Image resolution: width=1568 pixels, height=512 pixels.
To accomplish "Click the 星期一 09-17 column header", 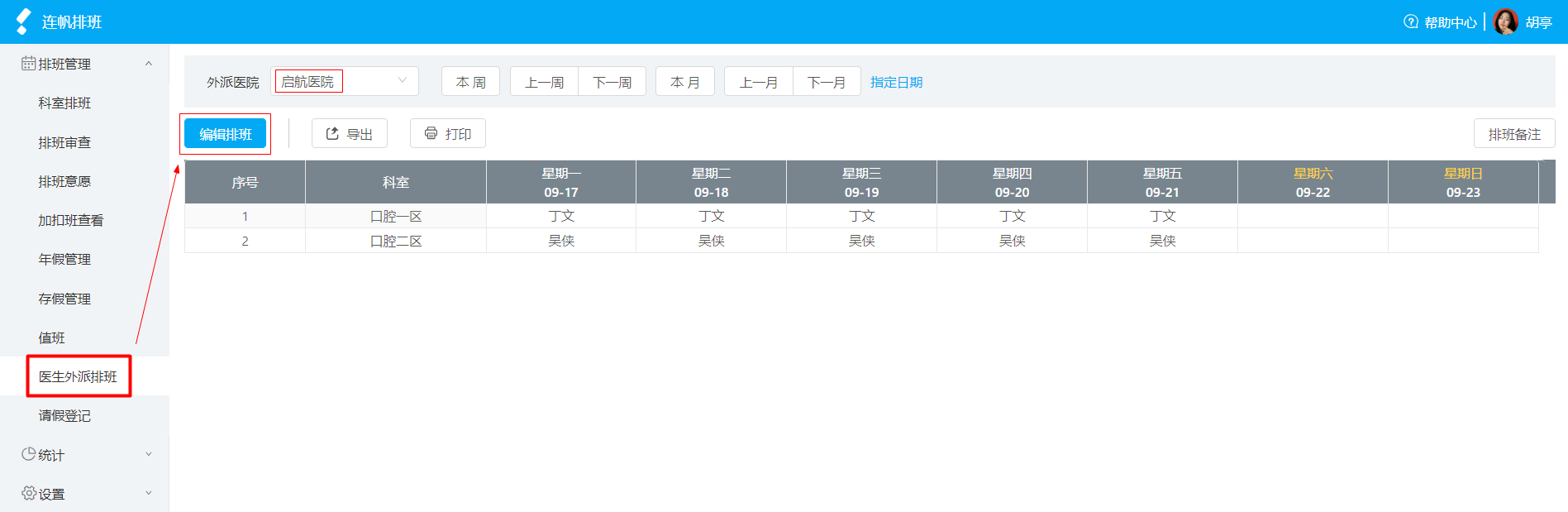I will [x=561, y=182].
